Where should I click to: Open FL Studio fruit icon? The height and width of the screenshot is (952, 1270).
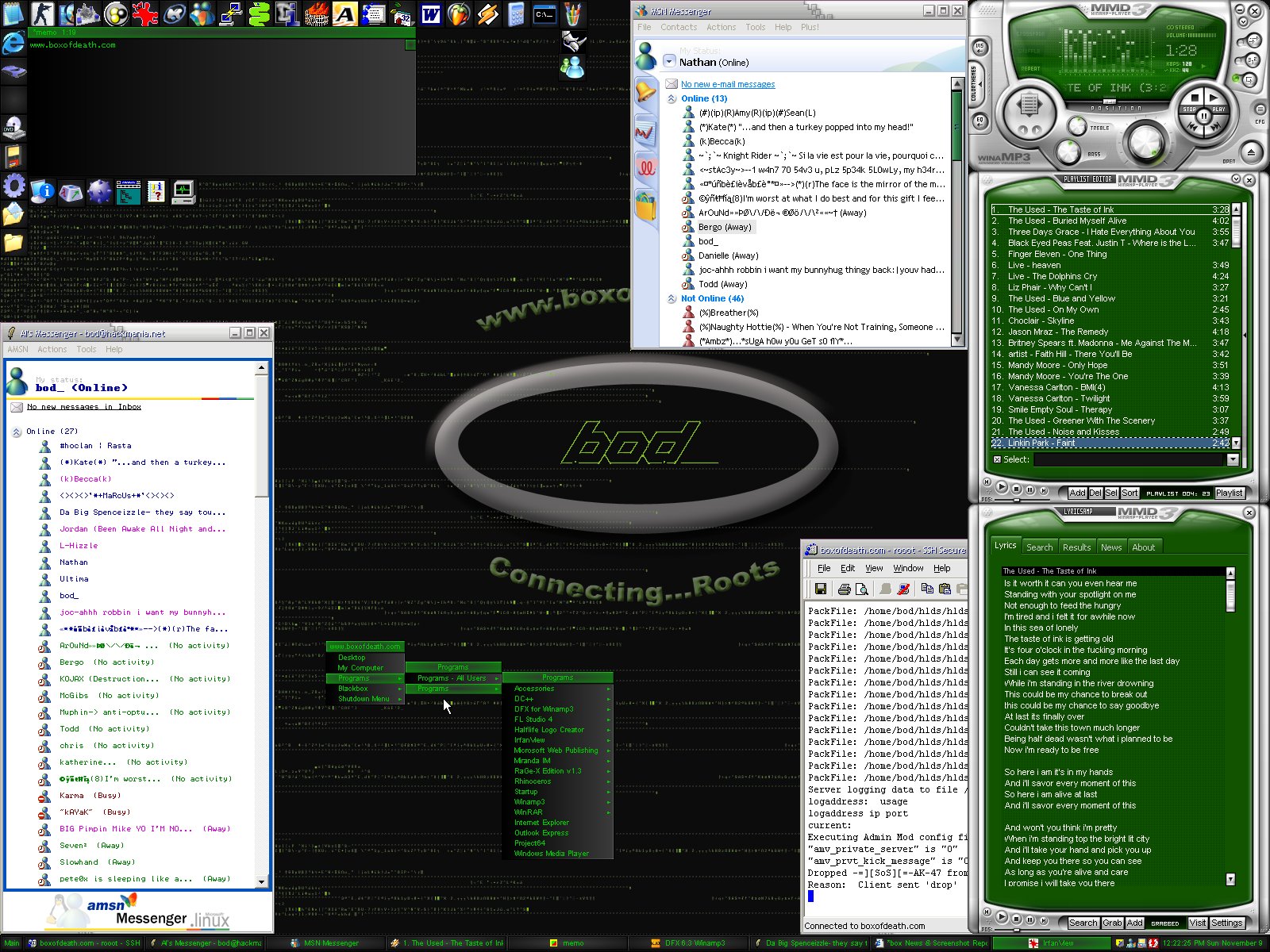pos(459,14)
